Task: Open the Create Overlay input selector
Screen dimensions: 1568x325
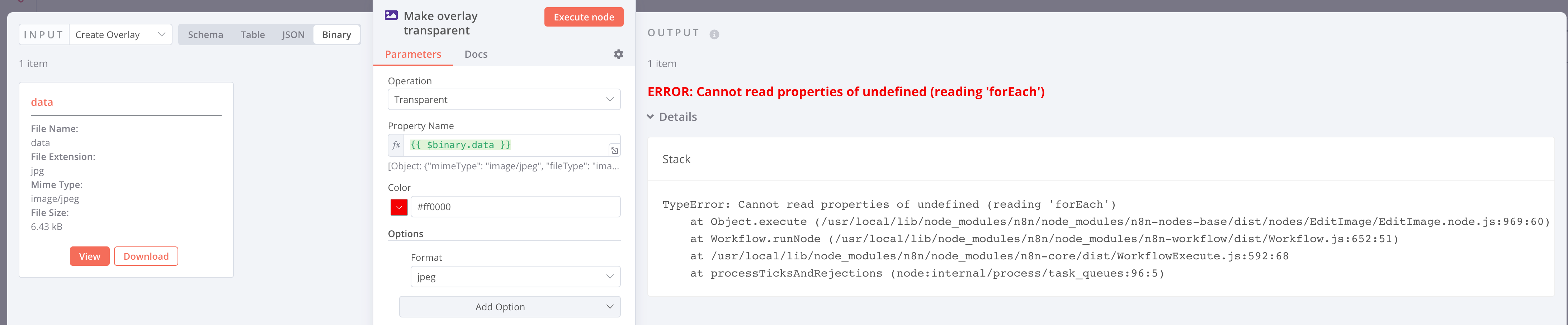Action: pyautogui.click(x=120, y=35)
